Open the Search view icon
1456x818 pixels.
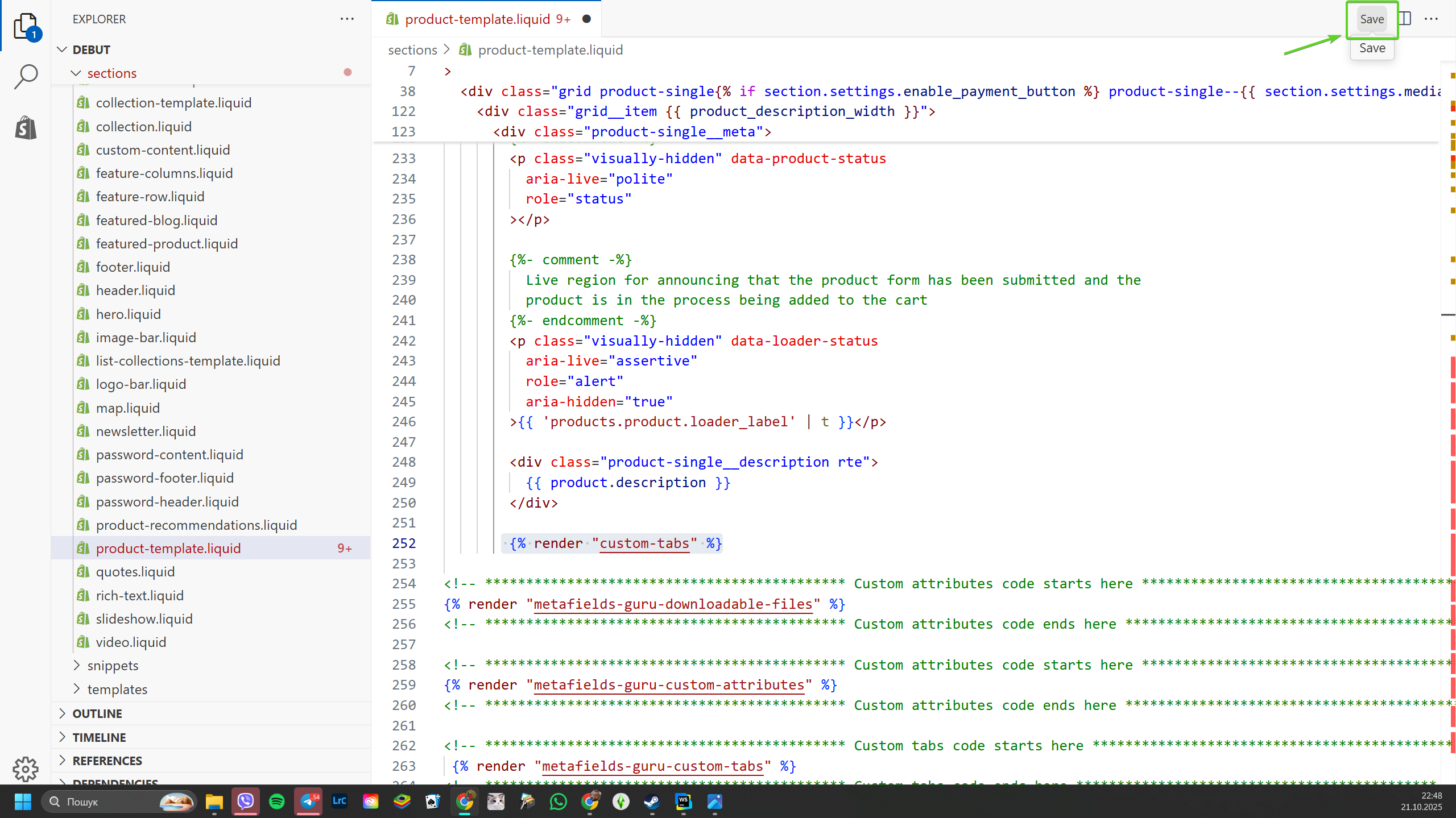[26, 77]
